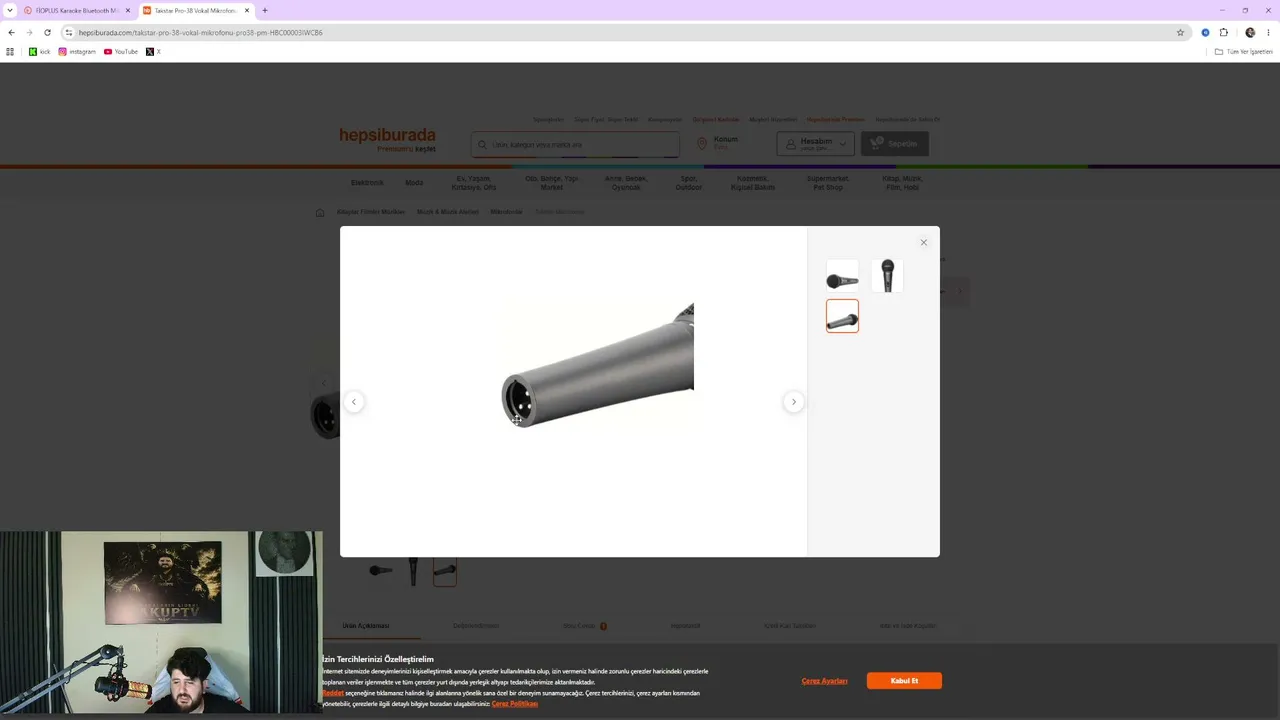Open the tab search dropdown
The image size is (1280, 720).
(9, 10)
